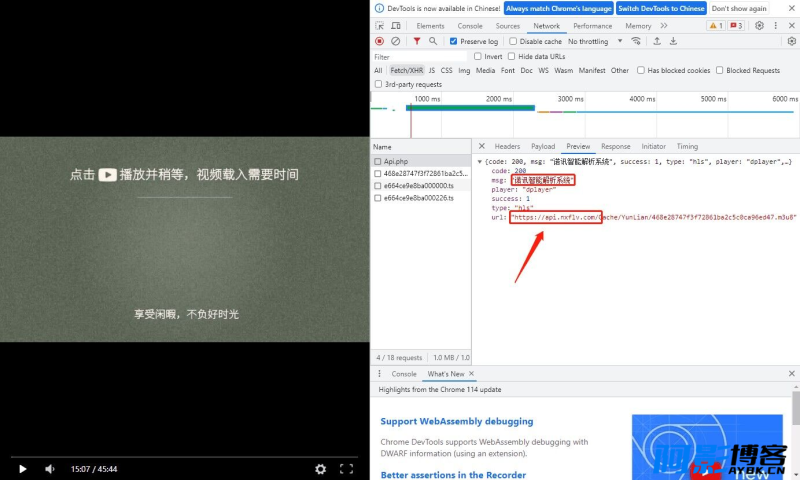This screenshot has height=480, width=800.
Task: Open DevTools settings gear
Action: [x=759, y=26]
